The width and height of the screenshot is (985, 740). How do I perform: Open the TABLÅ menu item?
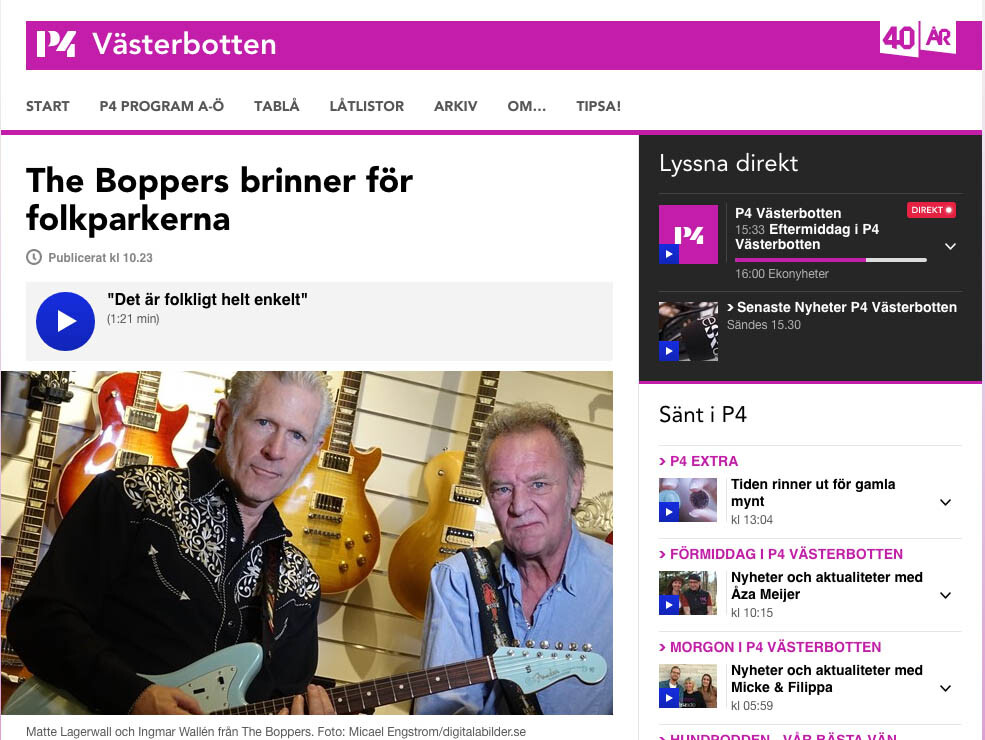point(276,106)
